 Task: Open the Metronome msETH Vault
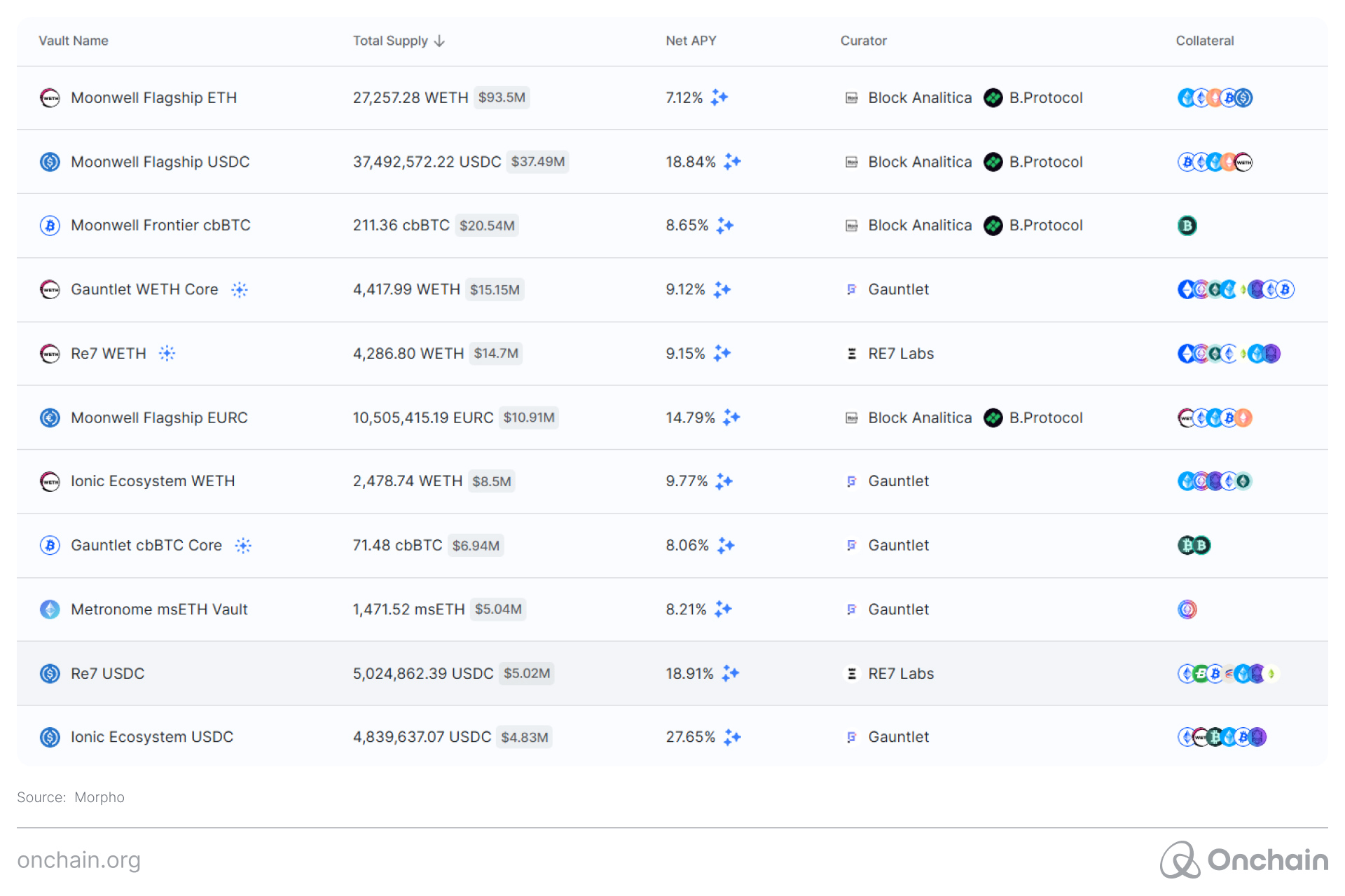[x=159, y=609]
